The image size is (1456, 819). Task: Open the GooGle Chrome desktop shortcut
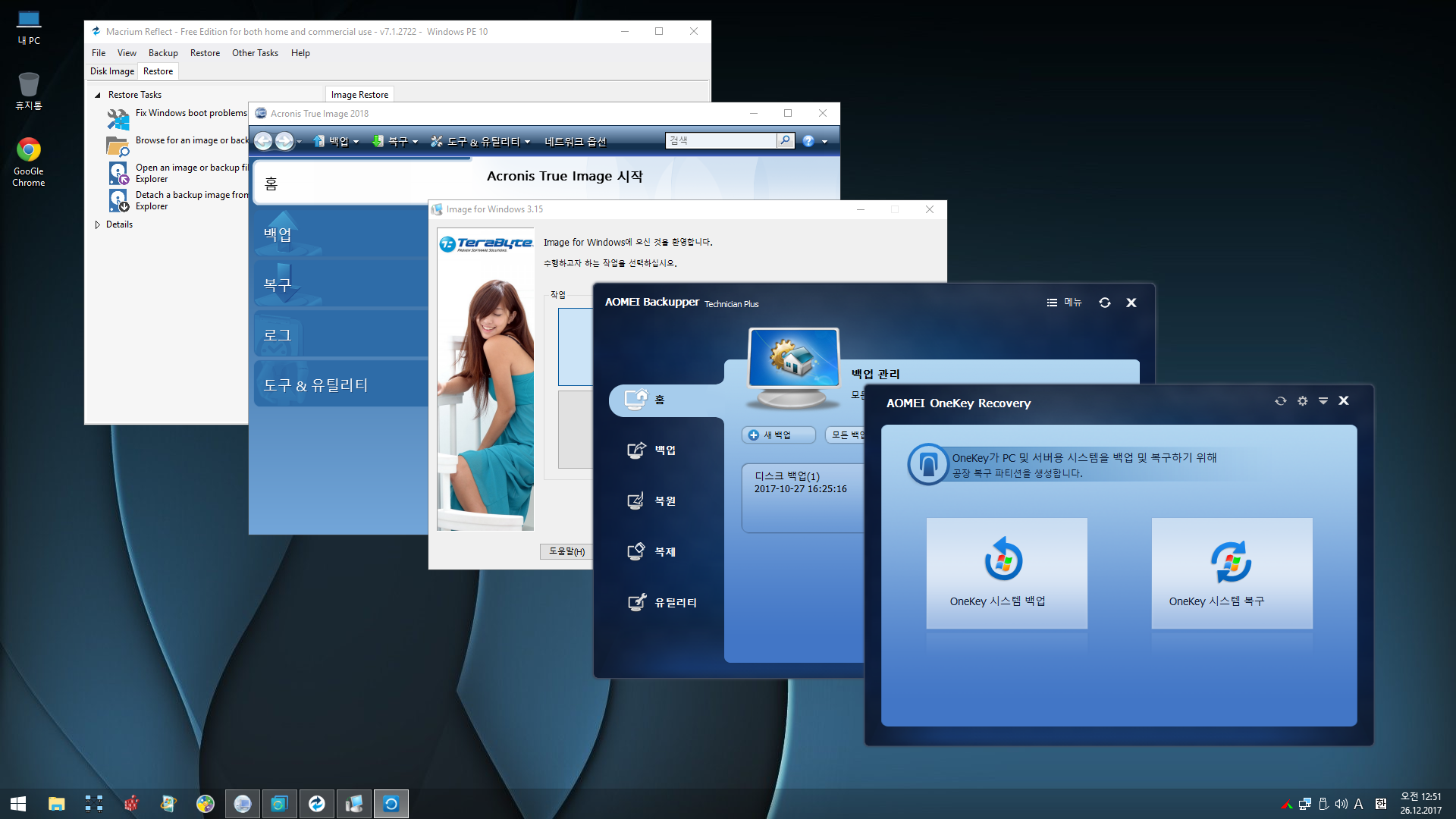(29, 162)
